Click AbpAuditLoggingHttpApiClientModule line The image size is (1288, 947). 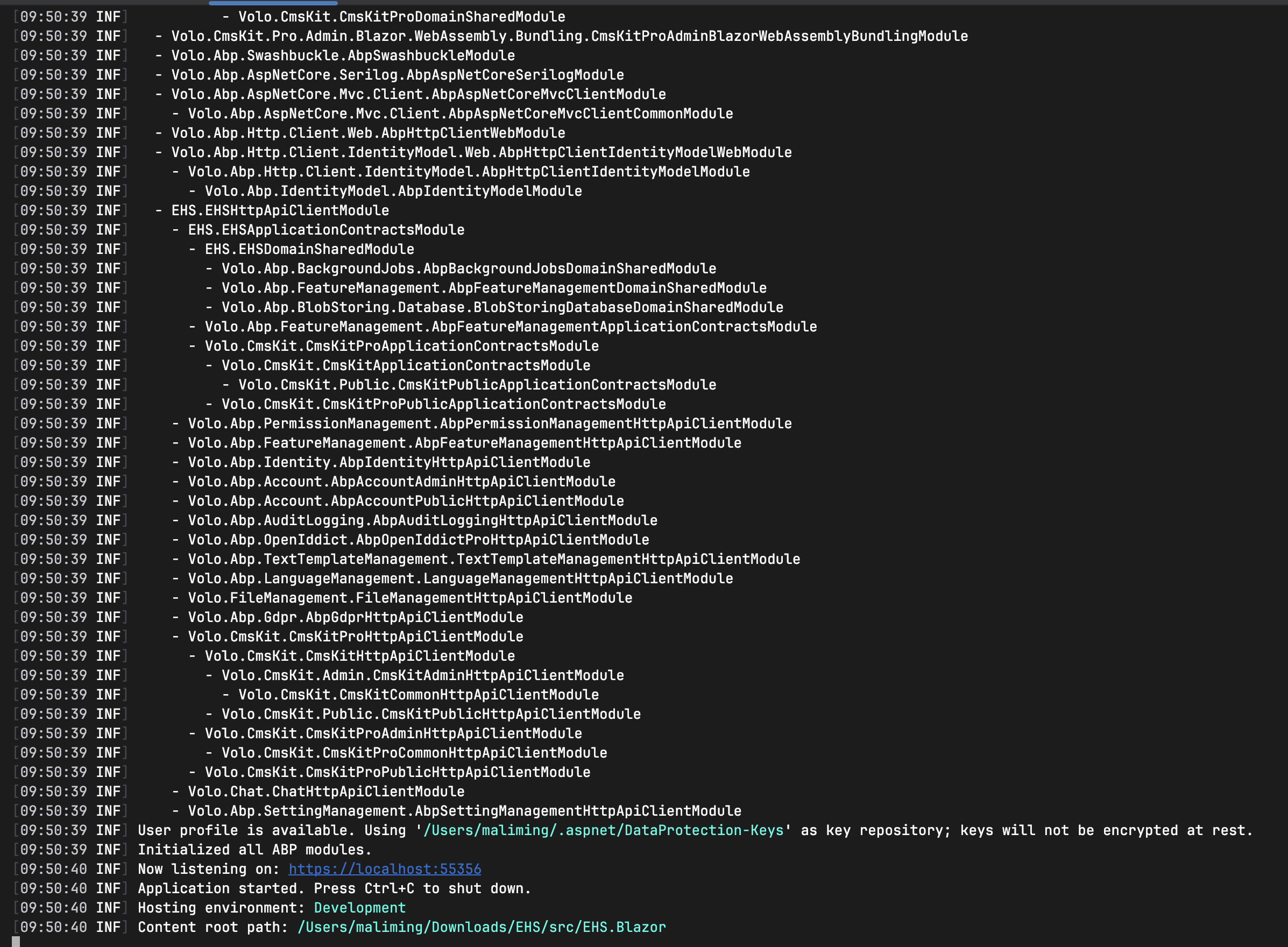point(422,520)
